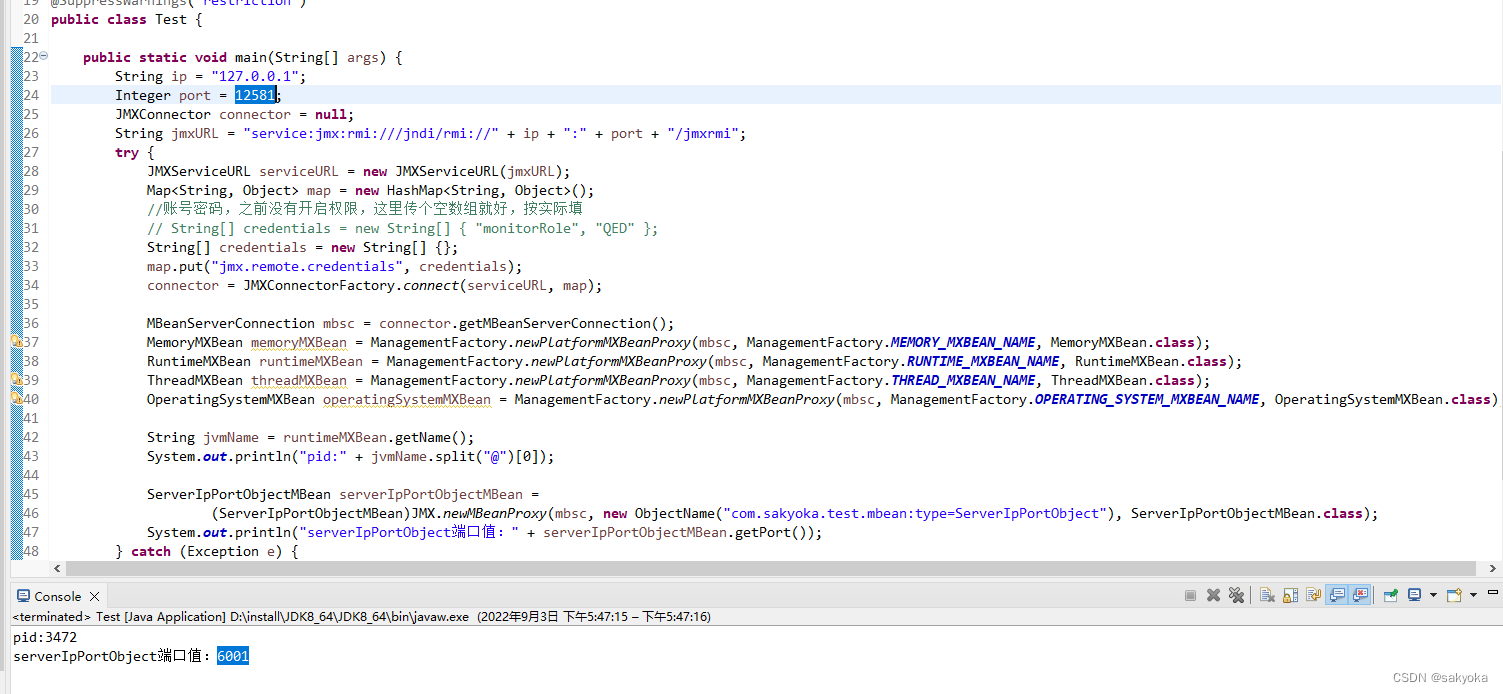Click Remove All Terminated Launches icon
The width and height of the screenshot is (1503, 694).
coord(1237,594)
